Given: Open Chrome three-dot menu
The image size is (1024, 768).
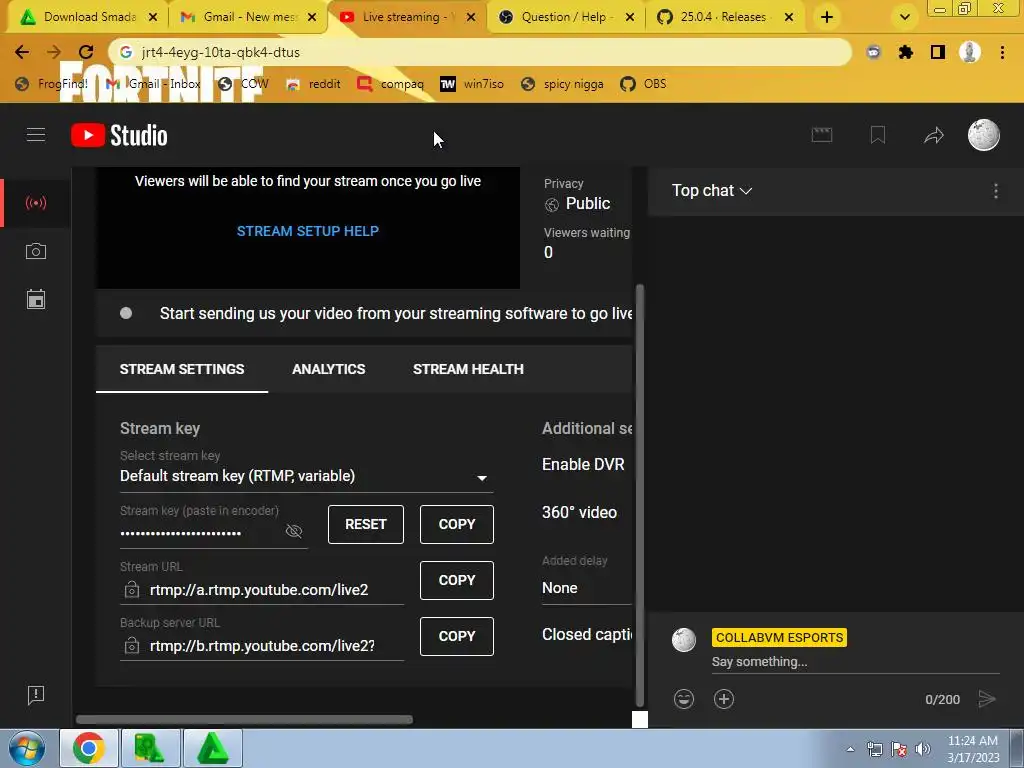Looking at the screenshot, I should (1002, 52).
